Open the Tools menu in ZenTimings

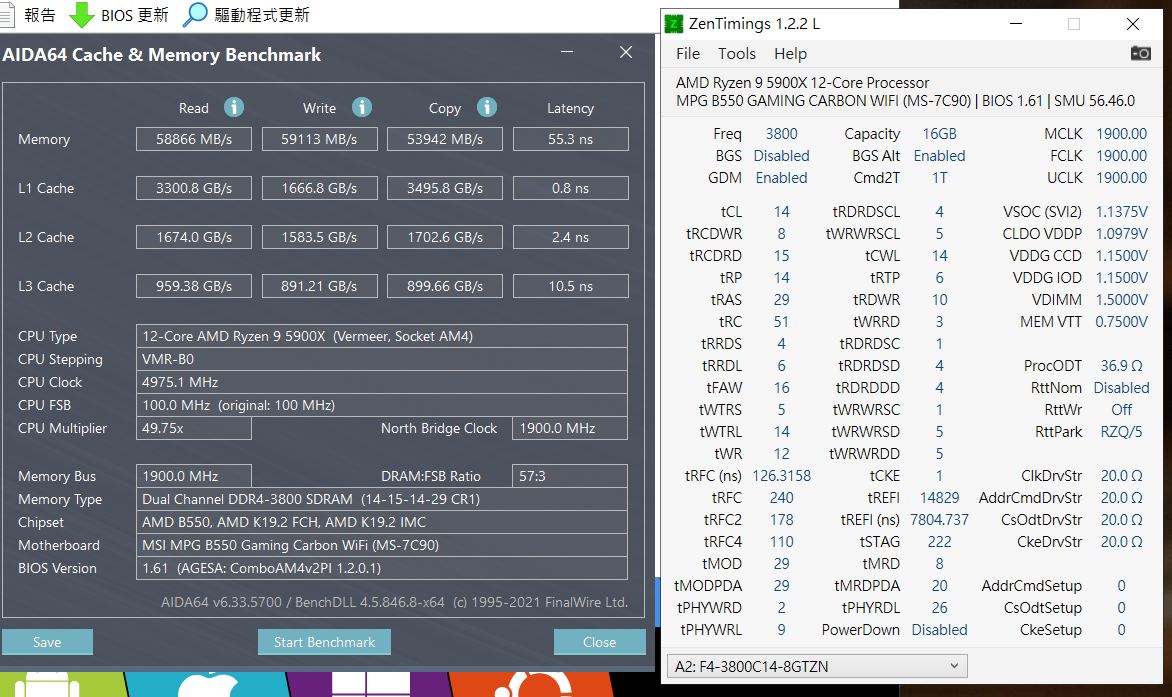(737, 54)
